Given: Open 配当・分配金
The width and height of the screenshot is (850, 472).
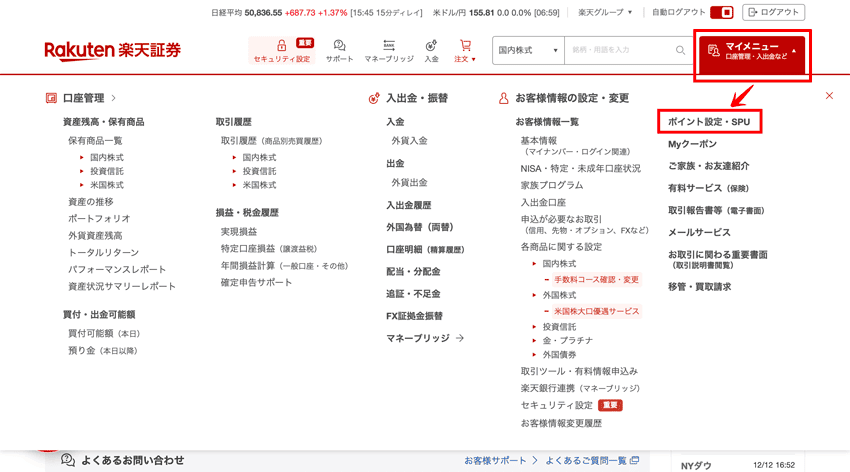Looking at the screenshot, I should pos(413,272).
